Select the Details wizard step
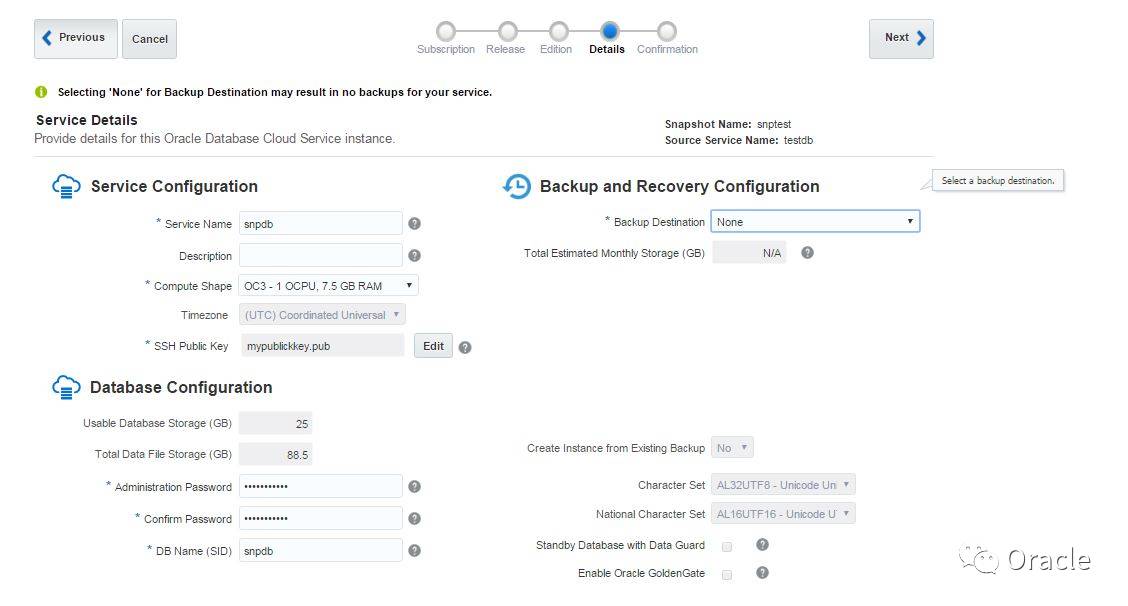 (x=610, y=32)
